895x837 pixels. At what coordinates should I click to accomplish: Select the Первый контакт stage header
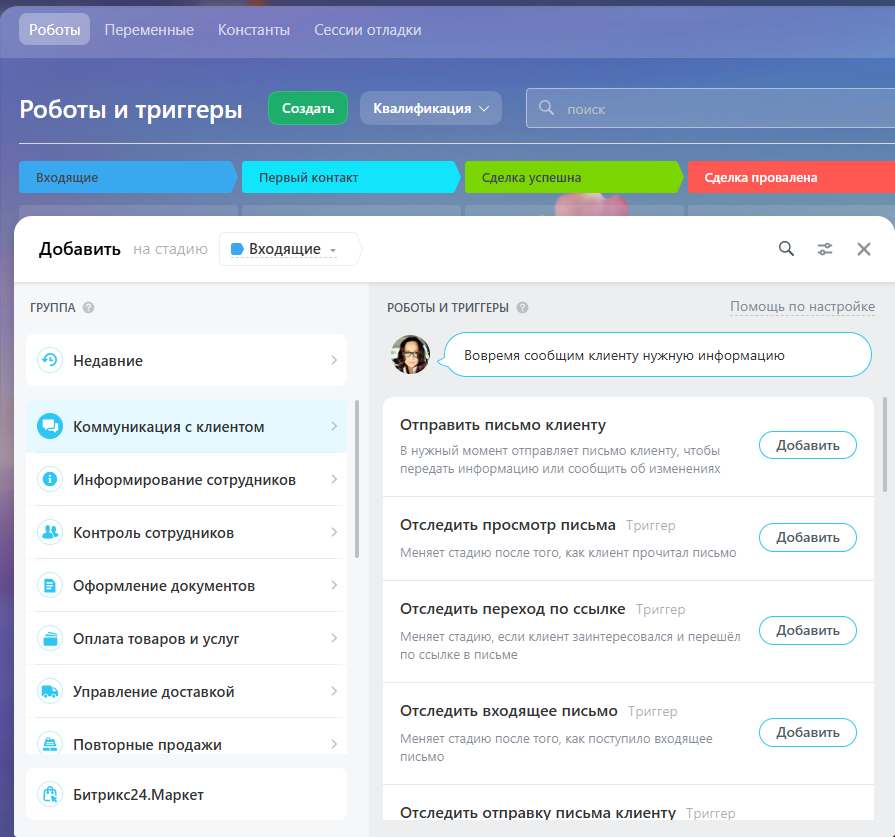click(x=350, y=177)
